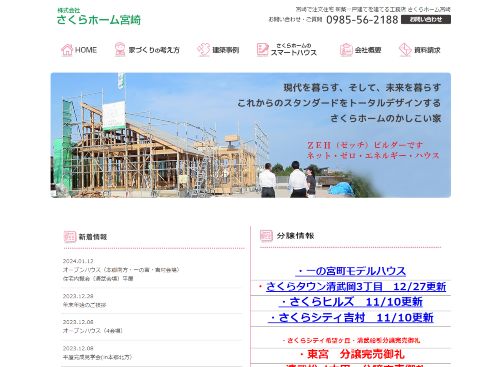Click the 分譲情報 heading icon

pyautogui.click(x=266, y=235)
